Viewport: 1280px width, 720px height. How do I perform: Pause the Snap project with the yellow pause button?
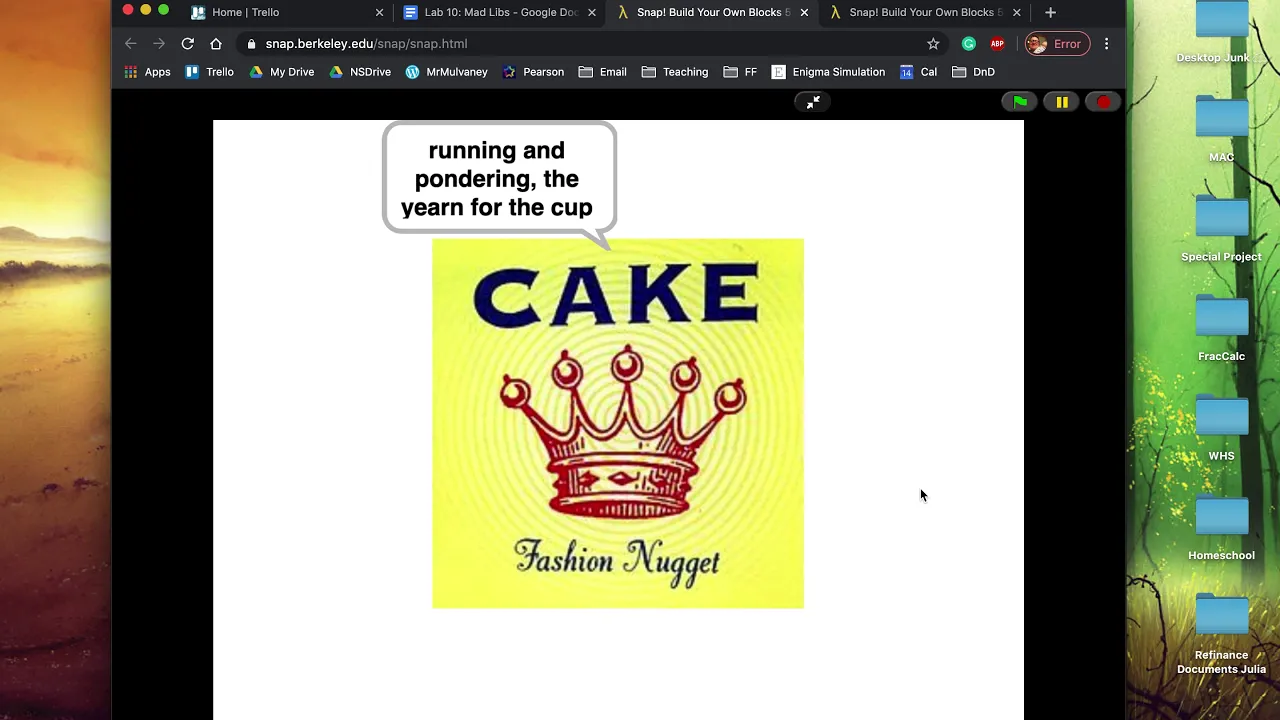tap(1062, 102)
